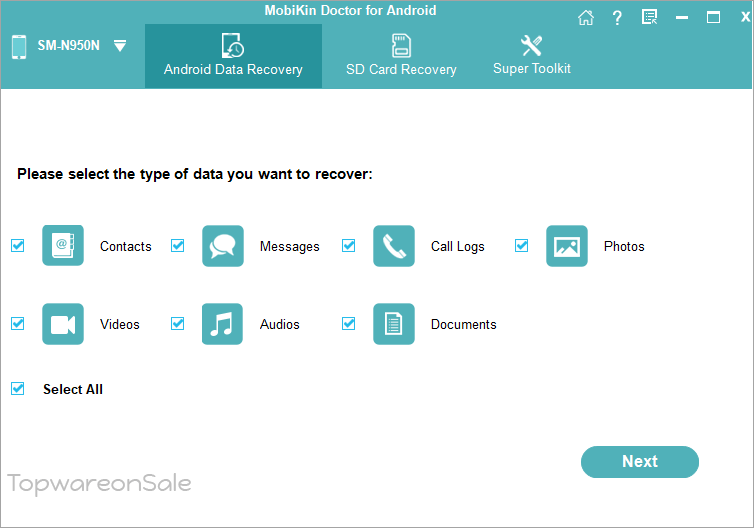This screenshot has height=528, width=754.
Task: Click the Documents label
Action: point(464,324)
